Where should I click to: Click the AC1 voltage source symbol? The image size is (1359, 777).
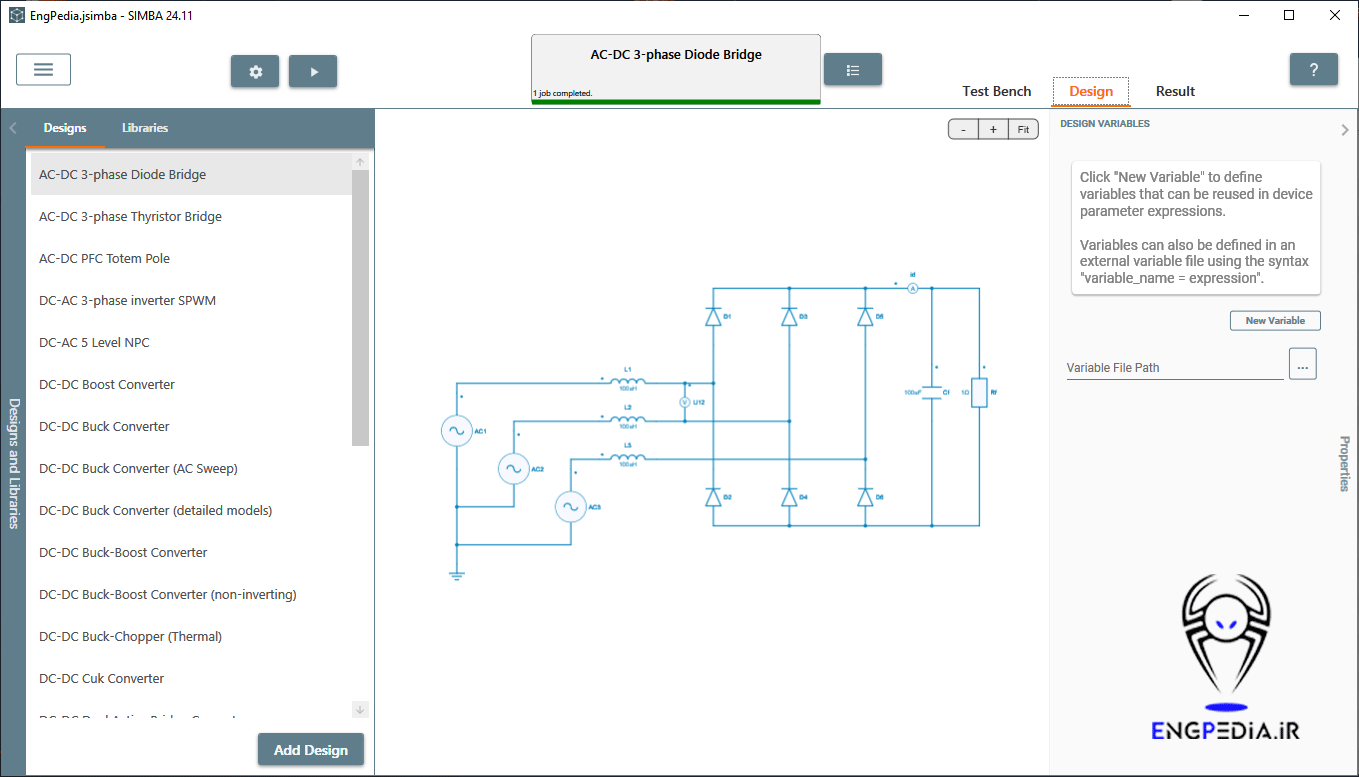point(456,431)
